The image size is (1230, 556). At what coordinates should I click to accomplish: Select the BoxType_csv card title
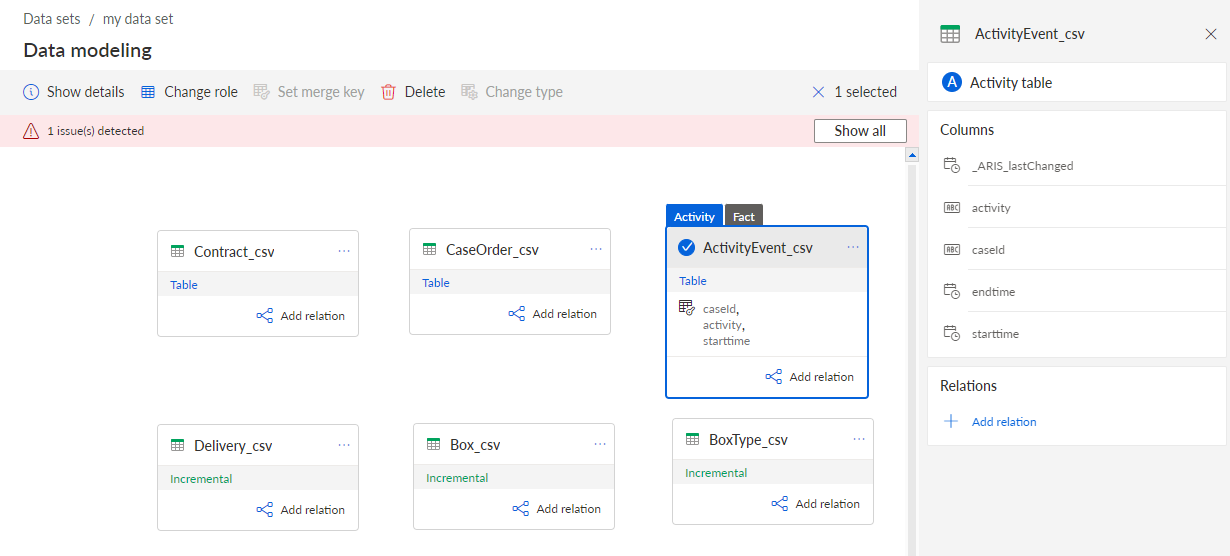(x=748, y=439)
